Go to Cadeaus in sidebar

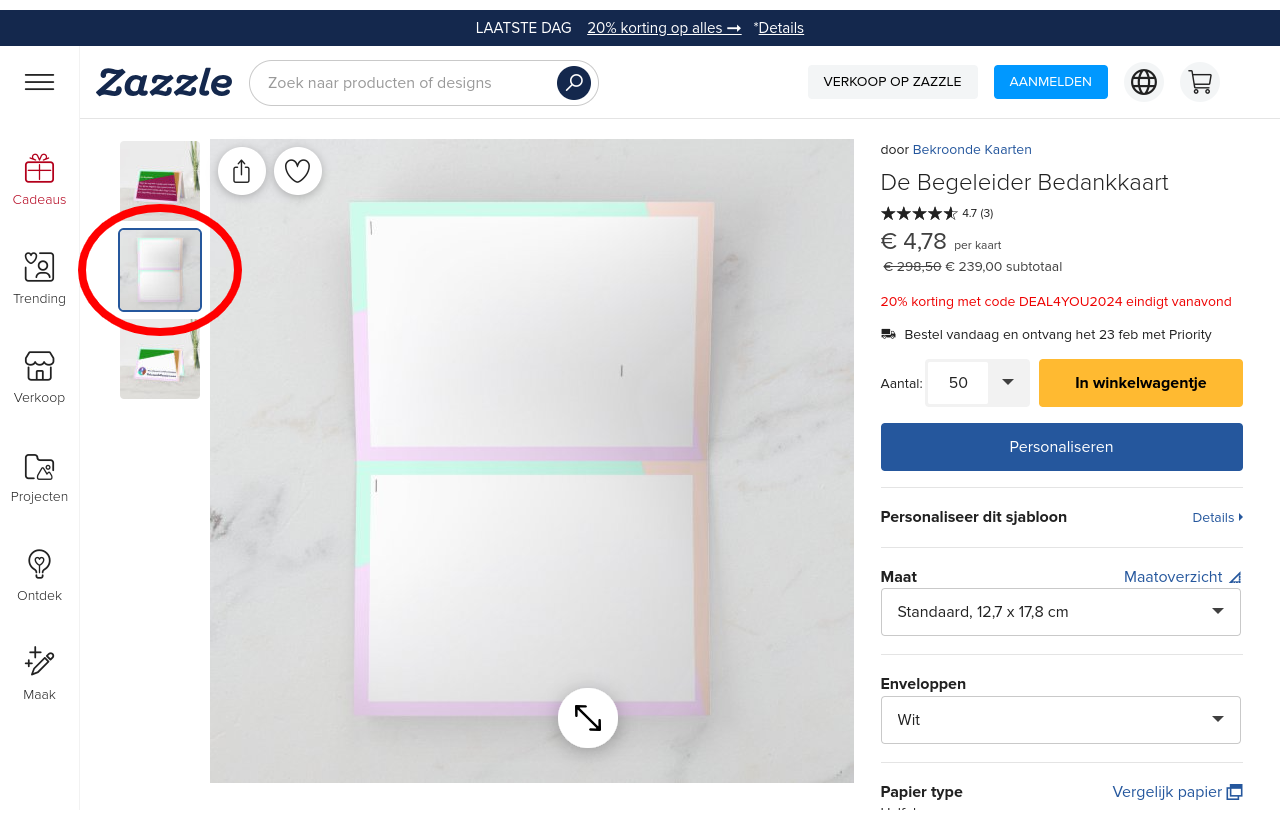tap(39, 180)
